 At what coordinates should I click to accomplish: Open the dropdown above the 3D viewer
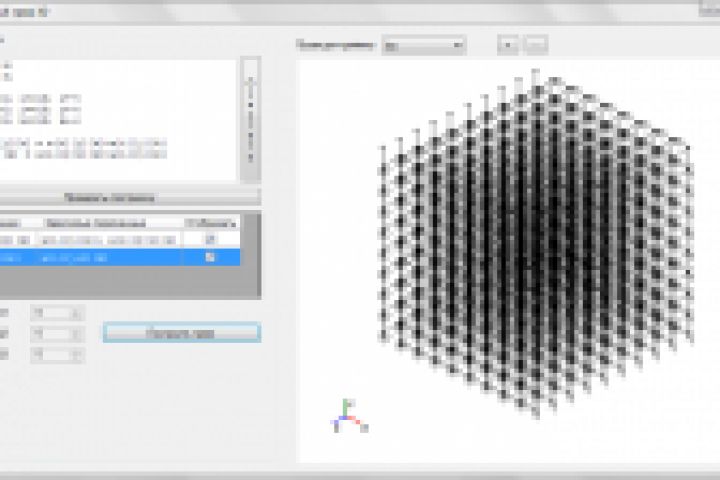423,45
